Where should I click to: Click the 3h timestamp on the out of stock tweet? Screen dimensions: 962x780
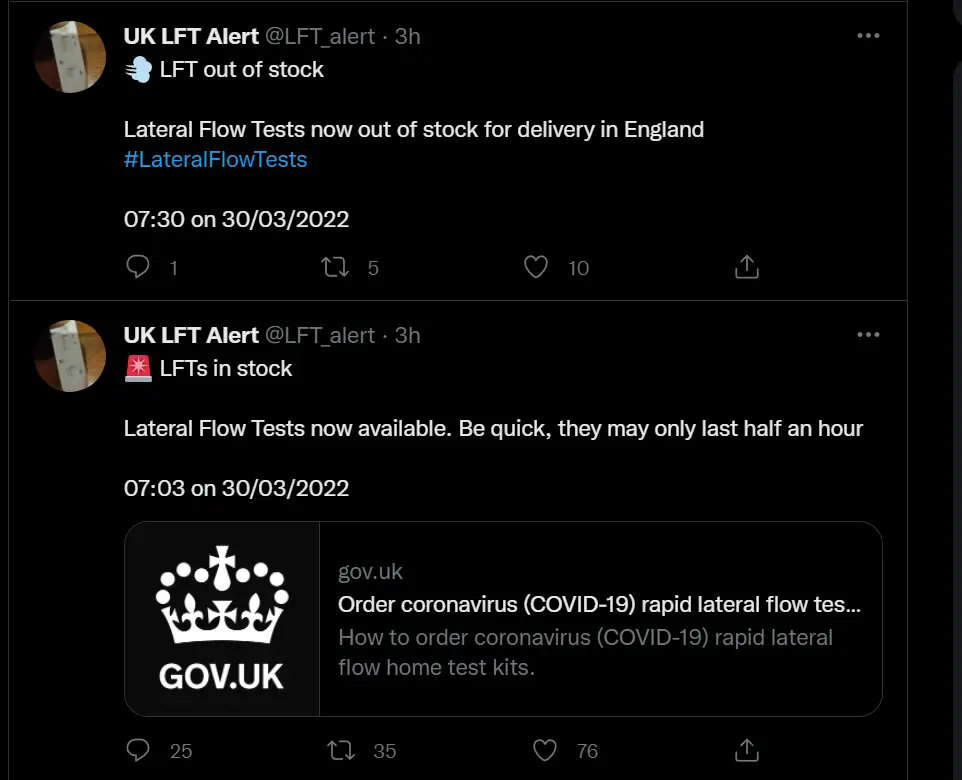tap(407, 36)
